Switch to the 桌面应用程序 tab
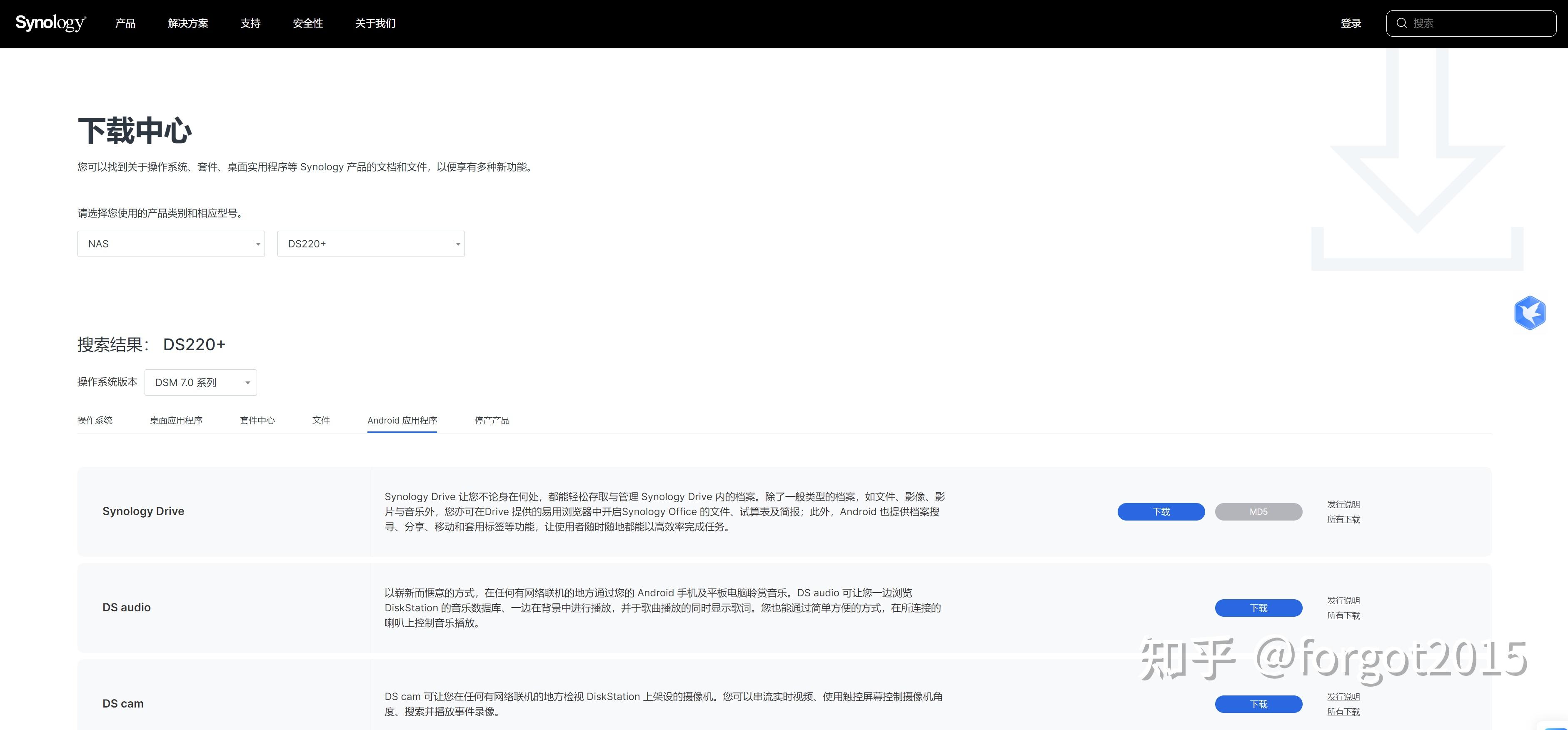 [x=176, y=420]
